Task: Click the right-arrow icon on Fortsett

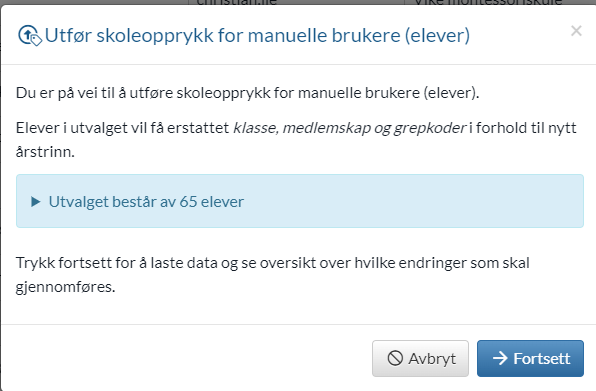Action: [500, 358]
